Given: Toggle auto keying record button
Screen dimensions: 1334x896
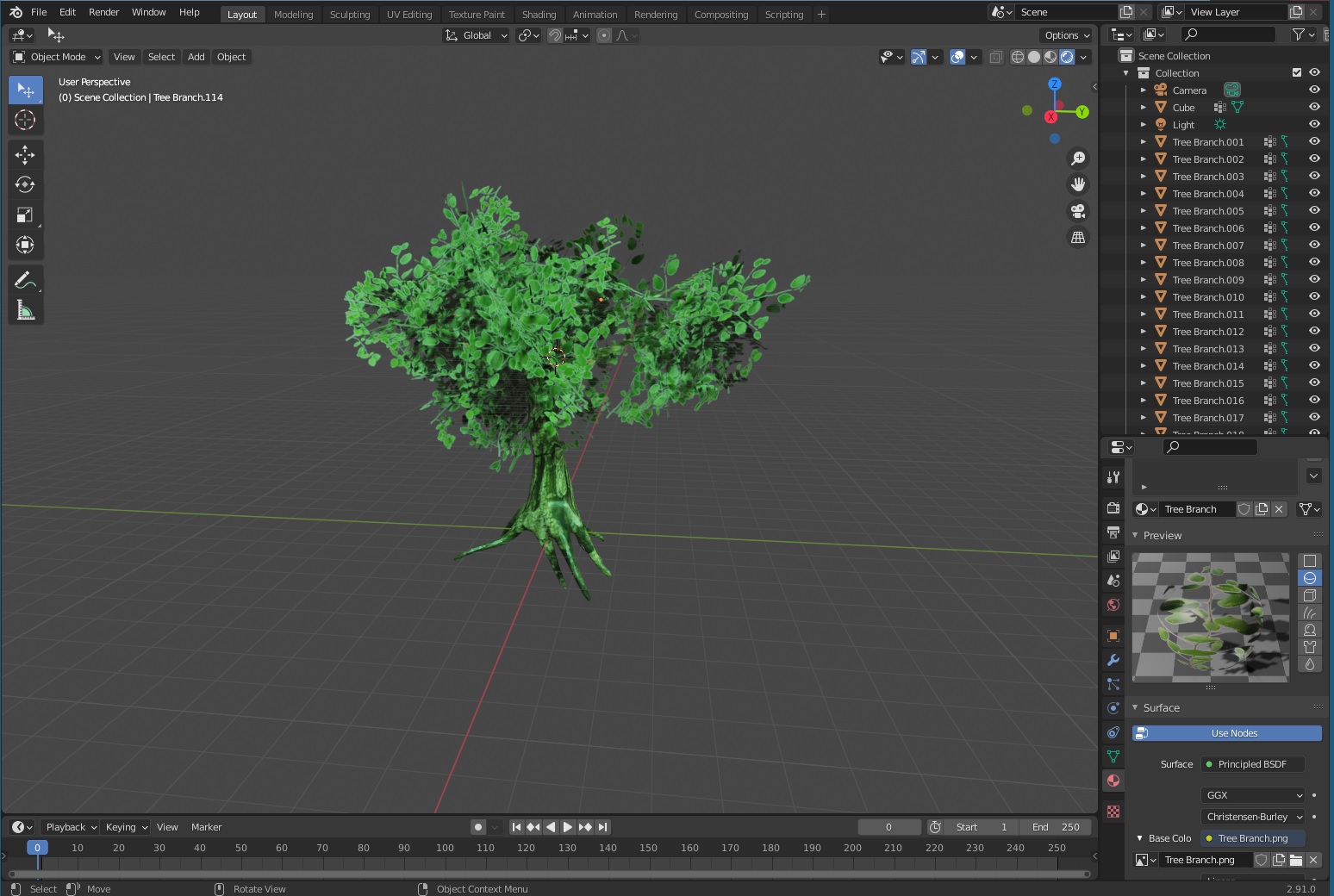Looking at the screenshot, I should point(478,827).
